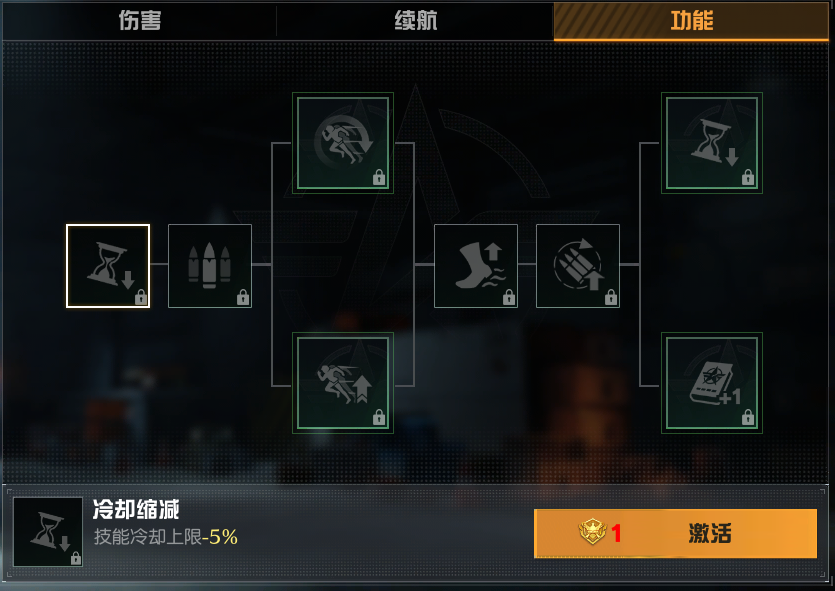
Task: Click the lock badge on the preview thumbnail
Action: [76, 558]
